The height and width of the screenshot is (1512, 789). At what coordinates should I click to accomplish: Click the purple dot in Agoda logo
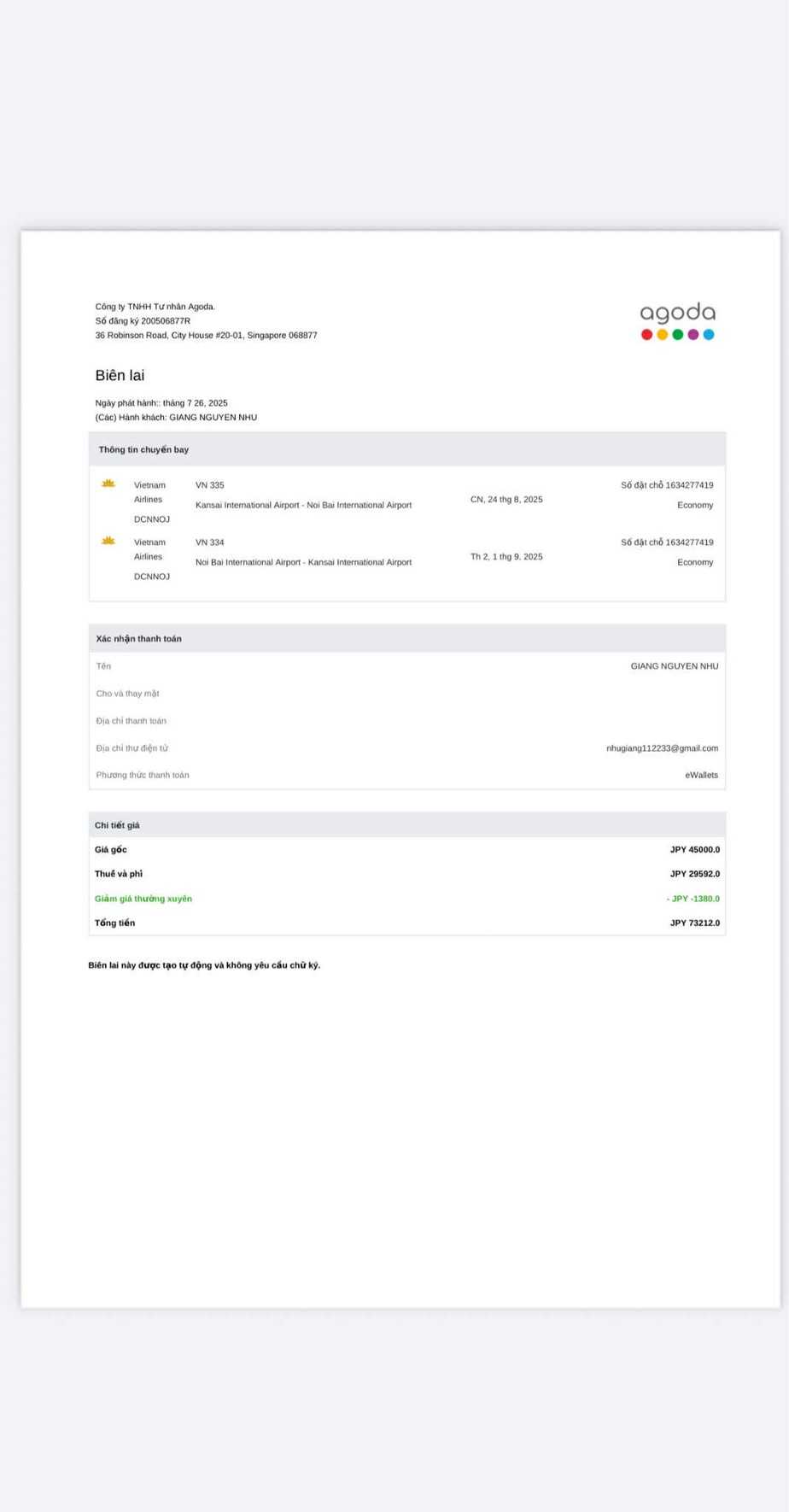coord(693,335)
